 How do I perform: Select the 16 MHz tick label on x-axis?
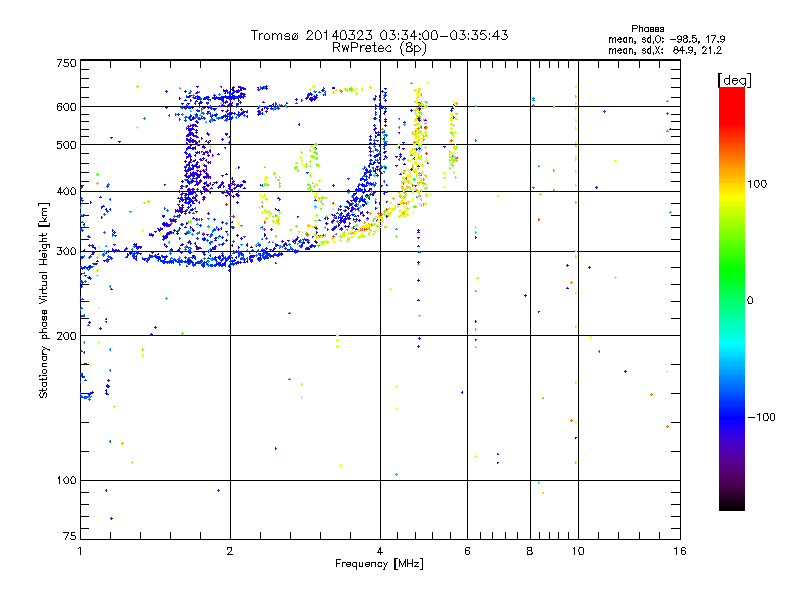[680, 551]
